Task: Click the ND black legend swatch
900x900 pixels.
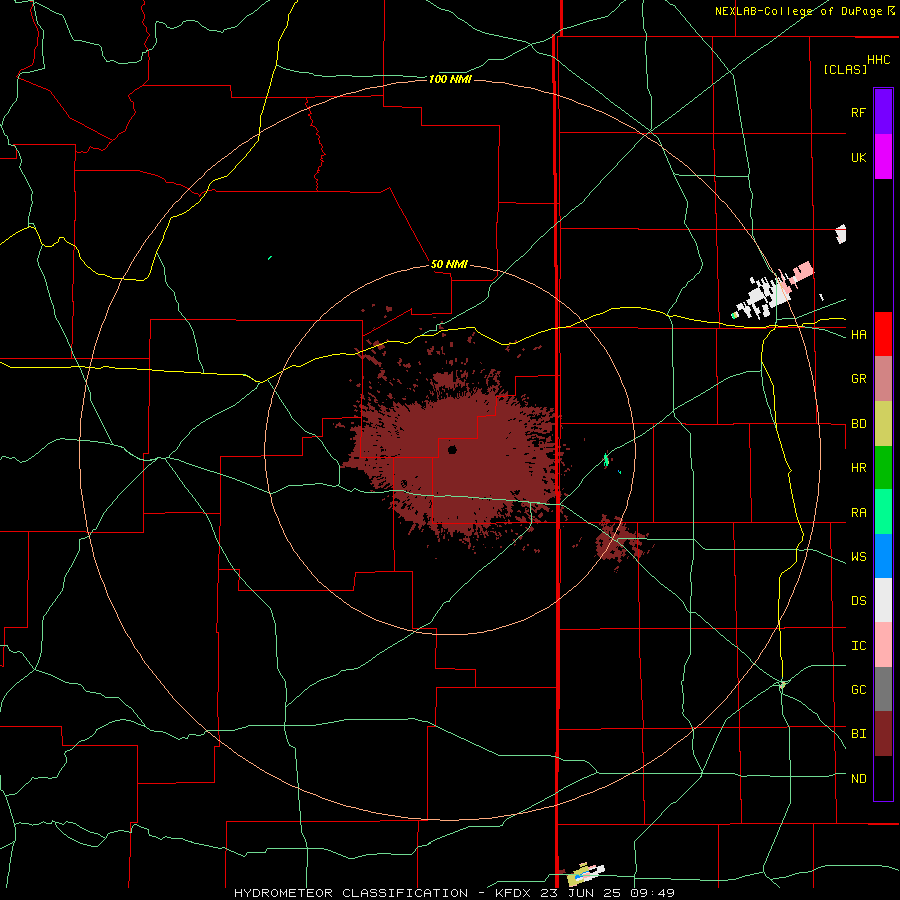Action: click(883, 778)
